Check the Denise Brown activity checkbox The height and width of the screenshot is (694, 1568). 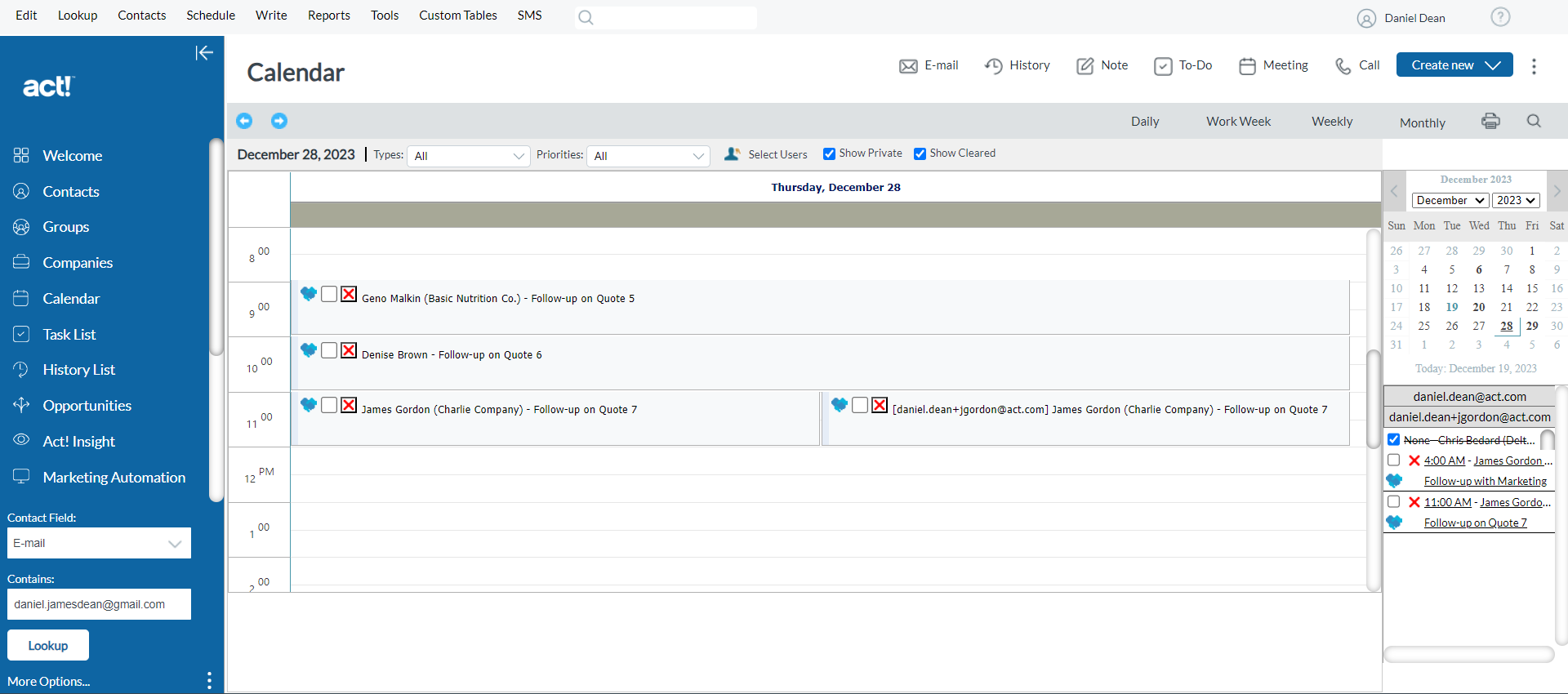[x=329, y=350]
